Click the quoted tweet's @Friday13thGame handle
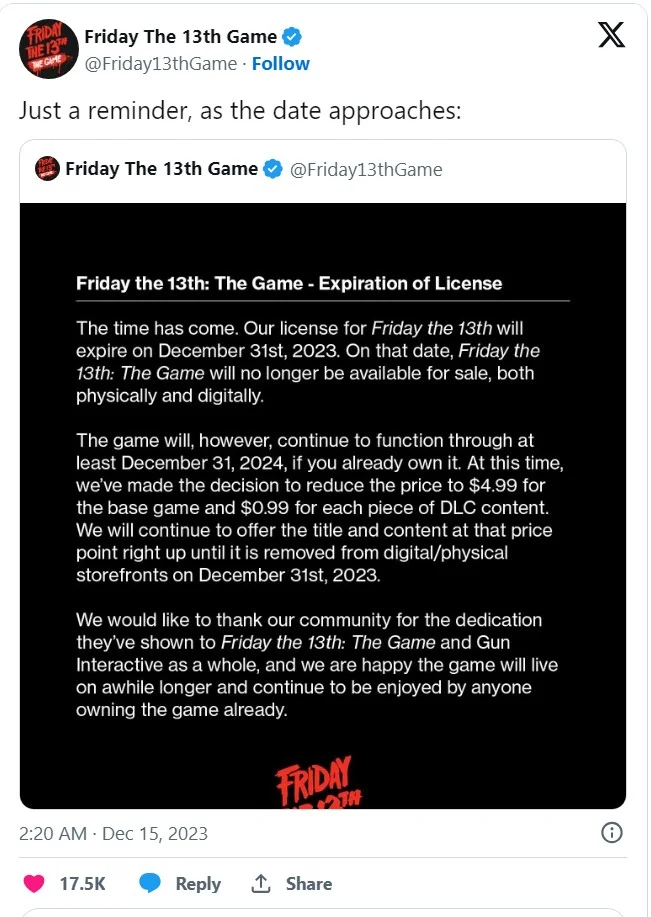651x917 pixels. click(366, 170)
